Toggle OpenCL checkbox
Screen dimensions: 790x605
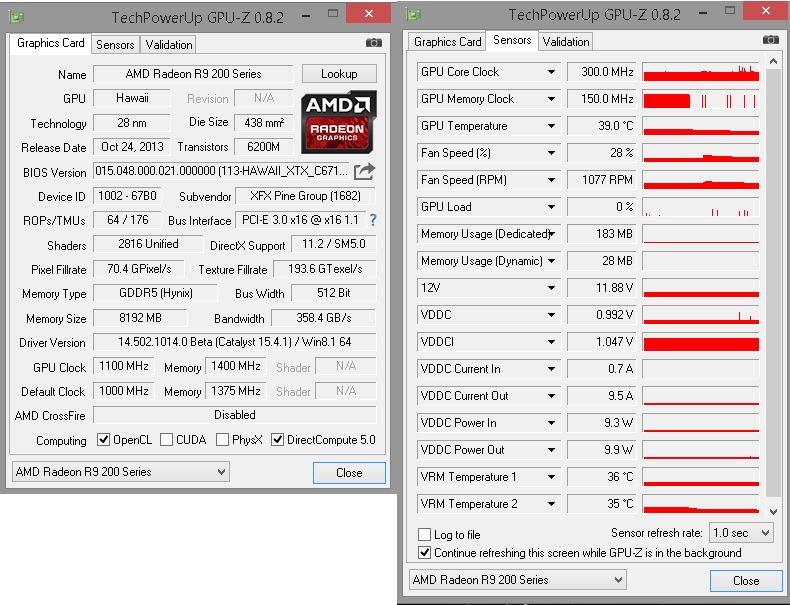coord(103,439)
